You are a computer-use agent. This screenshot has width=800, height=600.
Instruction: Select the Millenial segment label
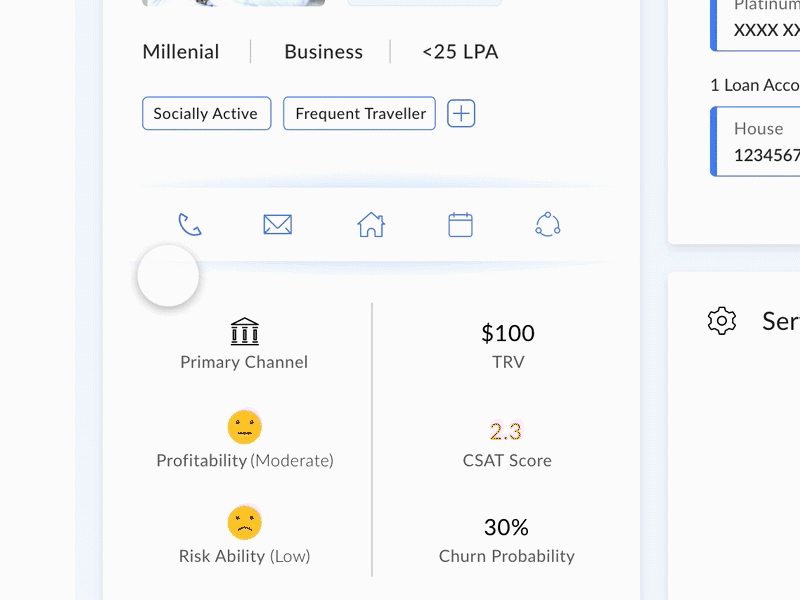(180, 51)
